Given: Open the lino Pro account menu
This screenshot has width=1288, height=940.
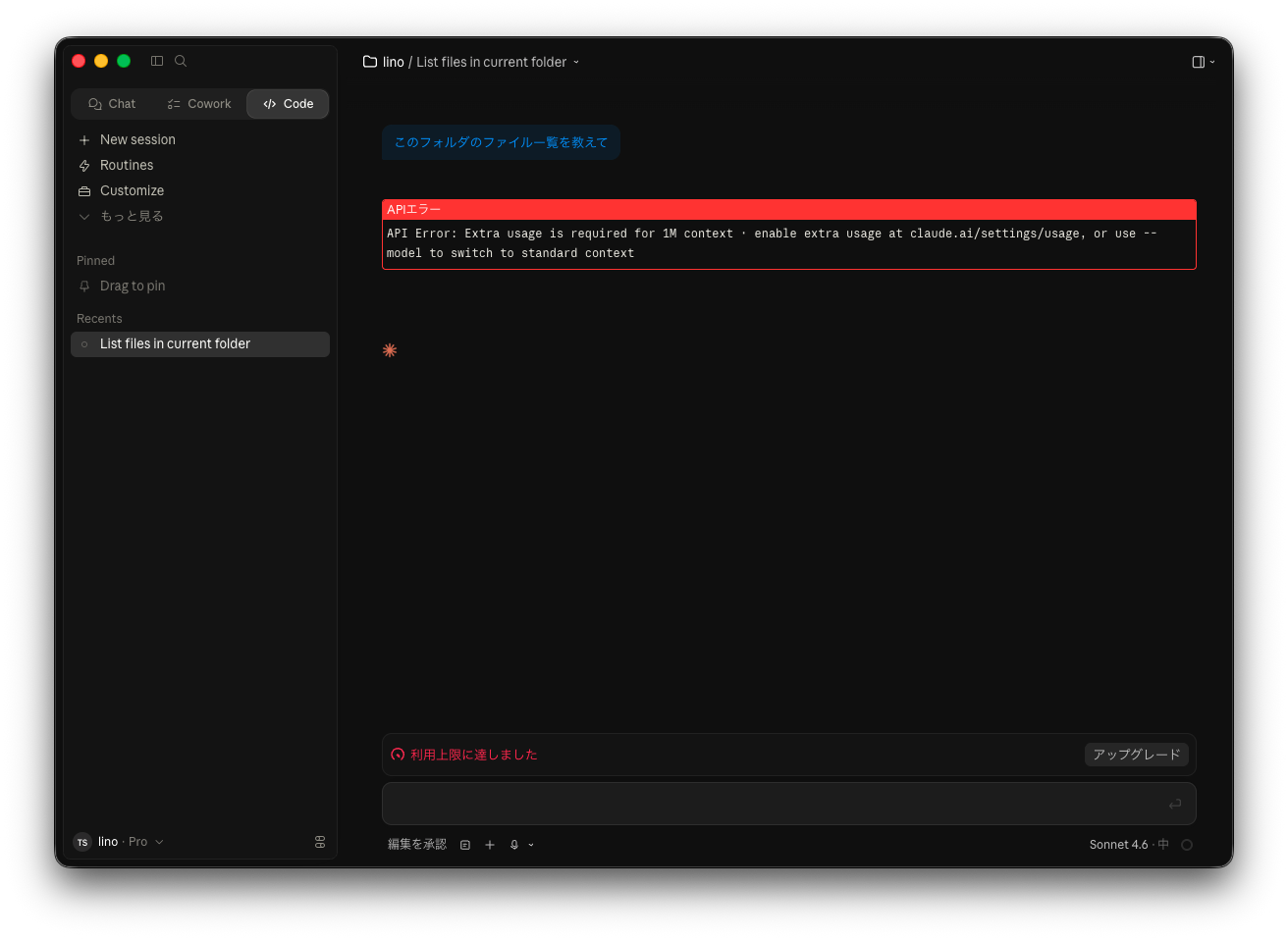Looking at the screenshot, I should (119, 842).
